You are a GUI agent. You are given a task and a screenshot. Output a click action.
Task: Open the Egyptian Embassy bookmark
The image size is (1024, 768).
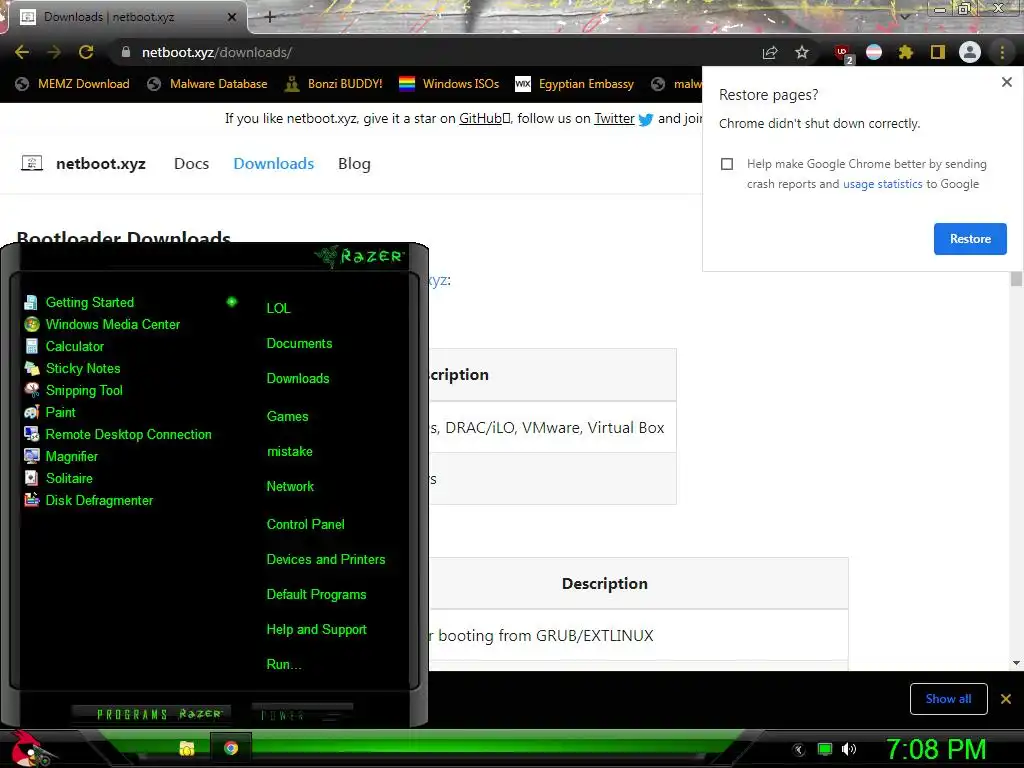click(x=575, y=84)
